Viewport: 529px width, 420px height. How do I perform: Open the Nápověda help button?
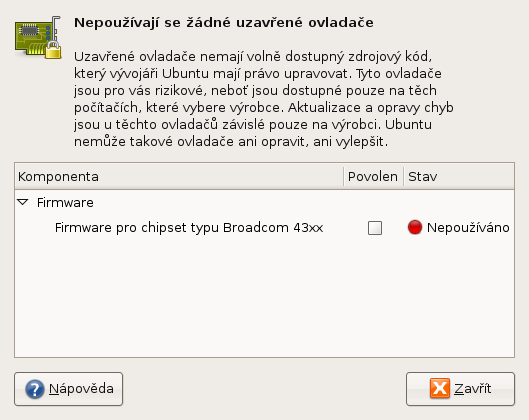click(x=68, y=389)
